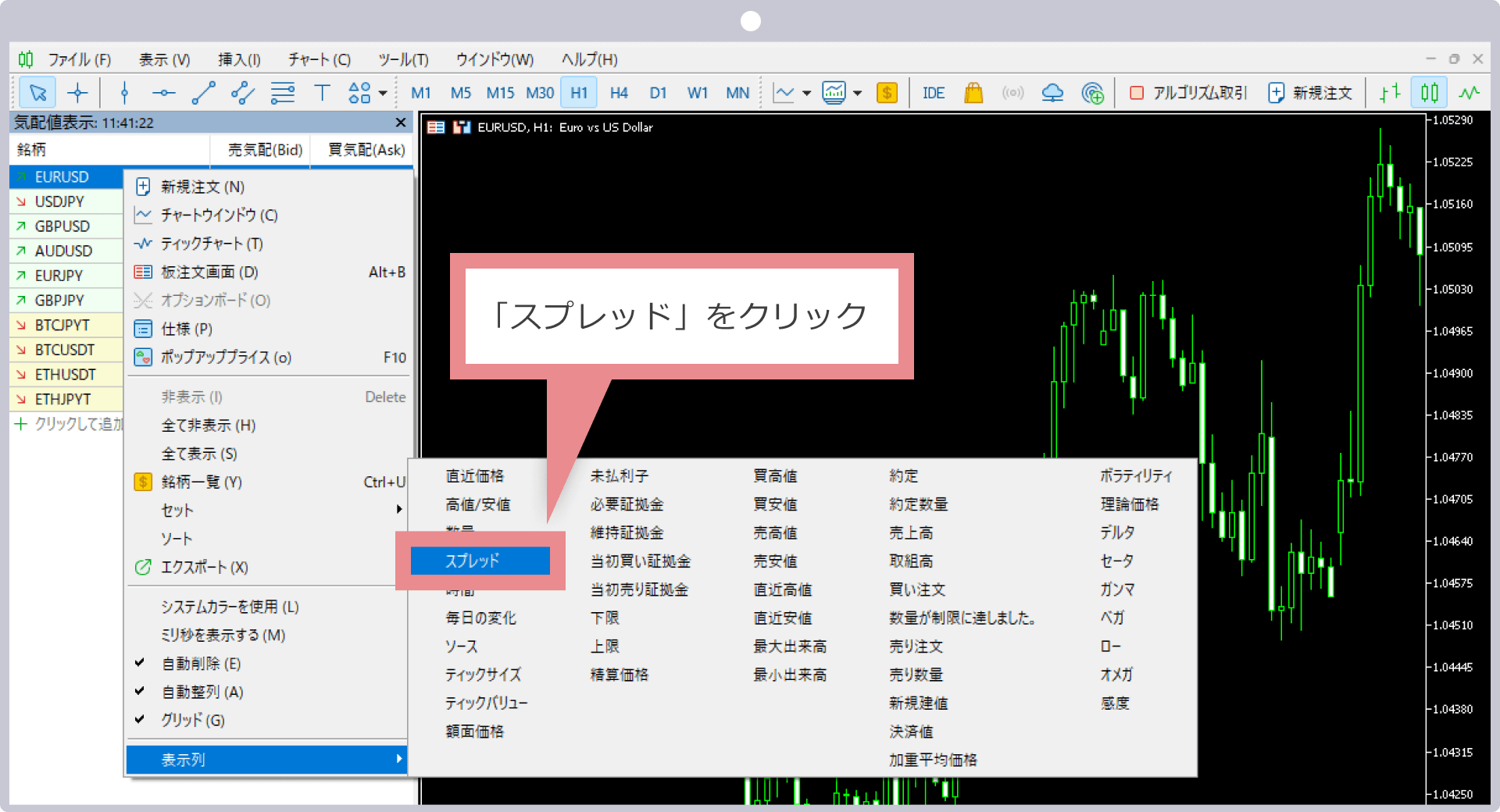Open the MQL5 Market shopping bag icon
Image resolution: width=1500 pixels, height=812 pixels.
pyautogui.click(x=973, y=92)
